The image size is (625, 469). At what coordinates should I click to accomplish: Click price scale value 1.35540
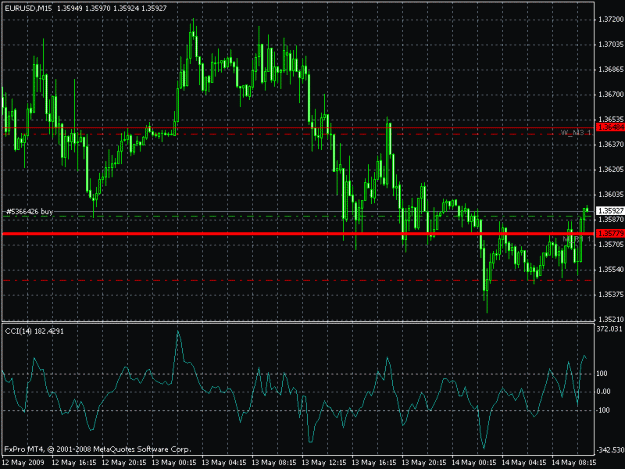[x=611, y=269]
